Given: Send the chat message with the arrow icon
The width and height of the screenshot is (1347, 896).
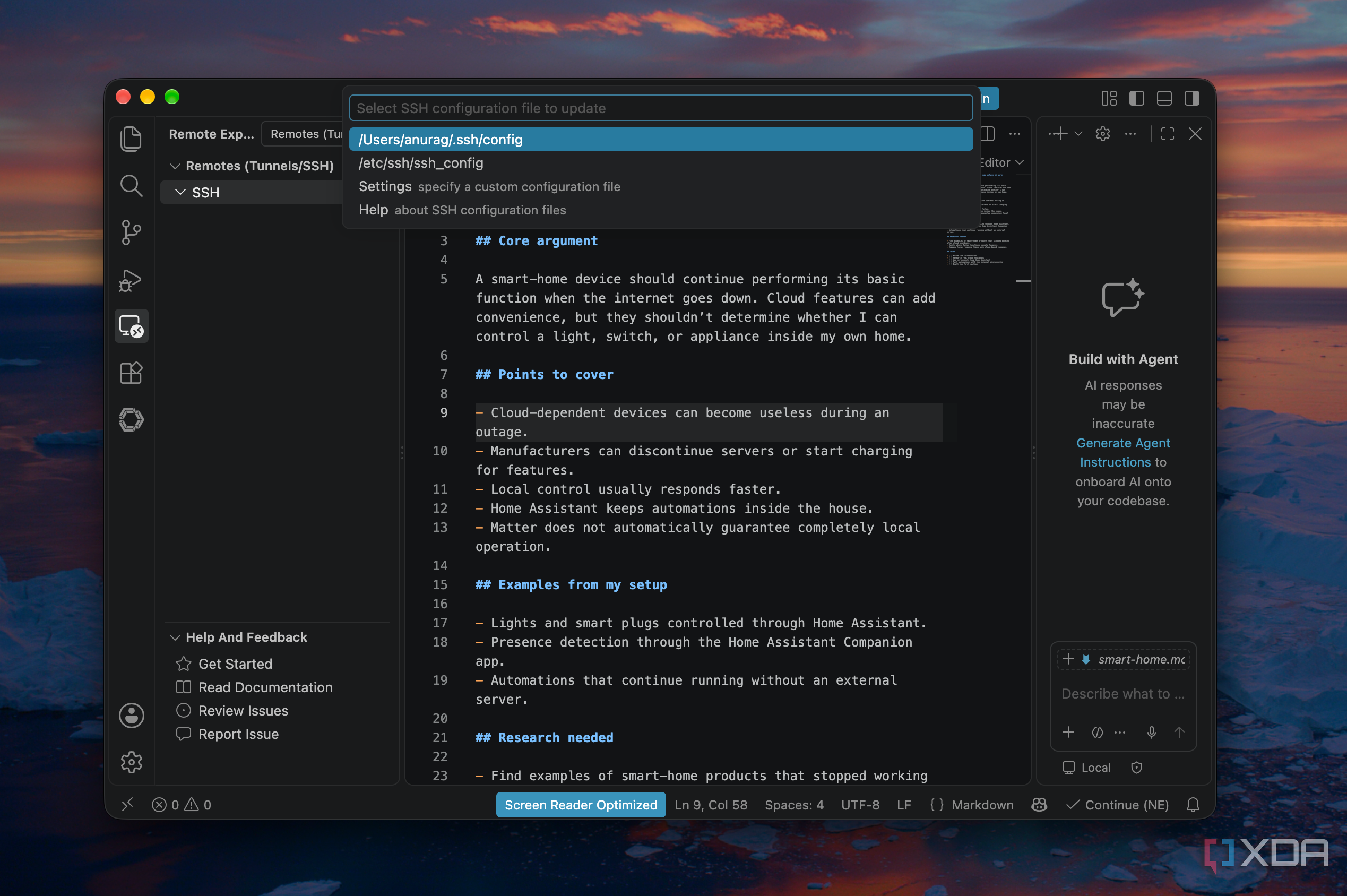Looking at the screenshot, I should (x=1179, y=732).
